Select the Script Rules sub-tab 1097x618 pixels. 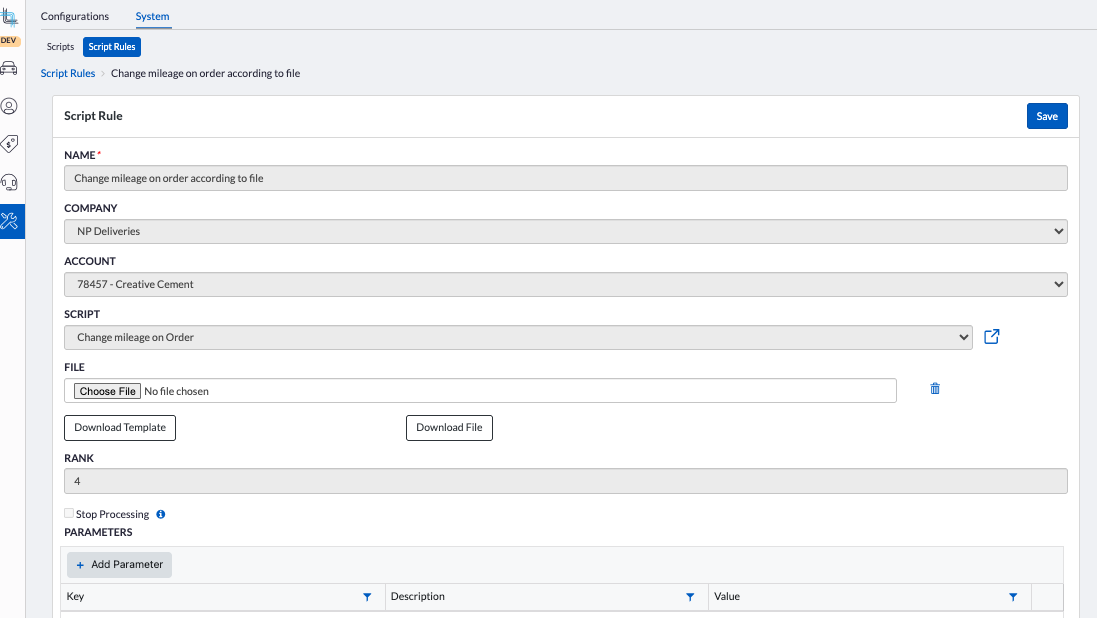coord(112,47)
